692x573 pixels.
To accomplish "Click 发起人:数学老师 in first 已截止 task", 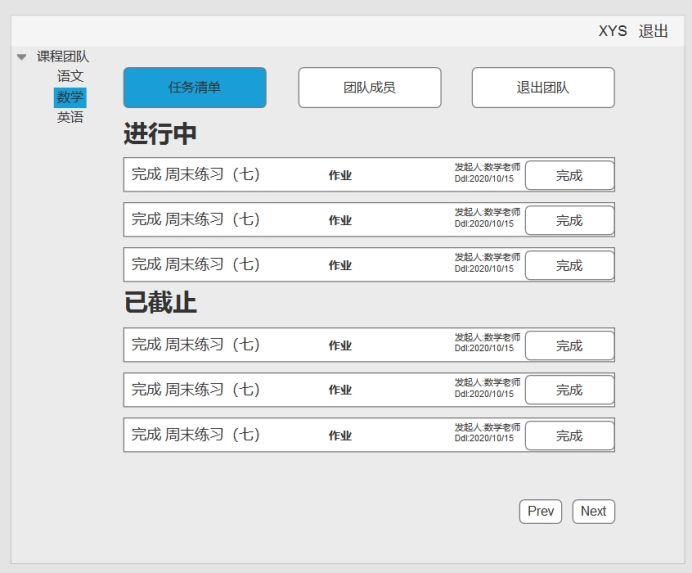I will click(x=488, y=338).
